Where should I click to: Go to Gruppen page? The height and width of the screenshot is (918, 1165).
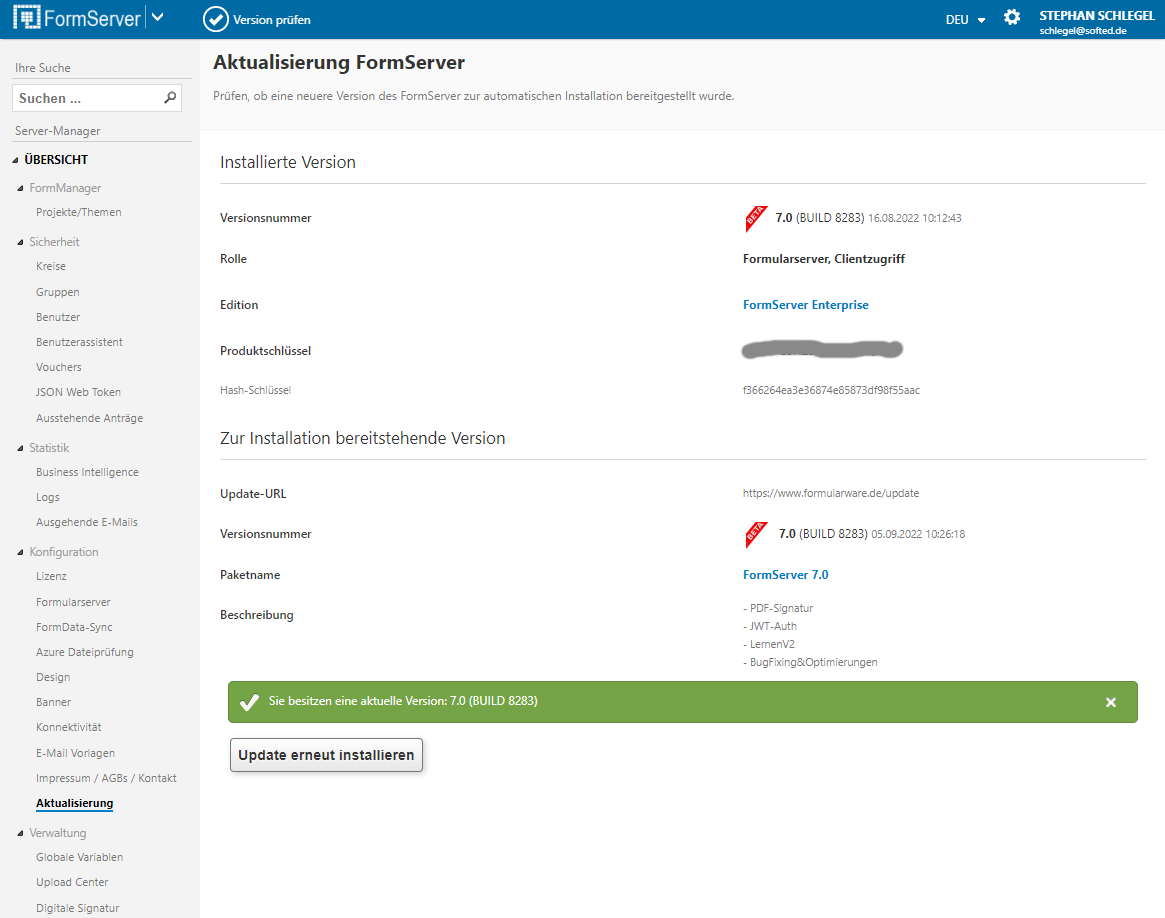[58, 293]
